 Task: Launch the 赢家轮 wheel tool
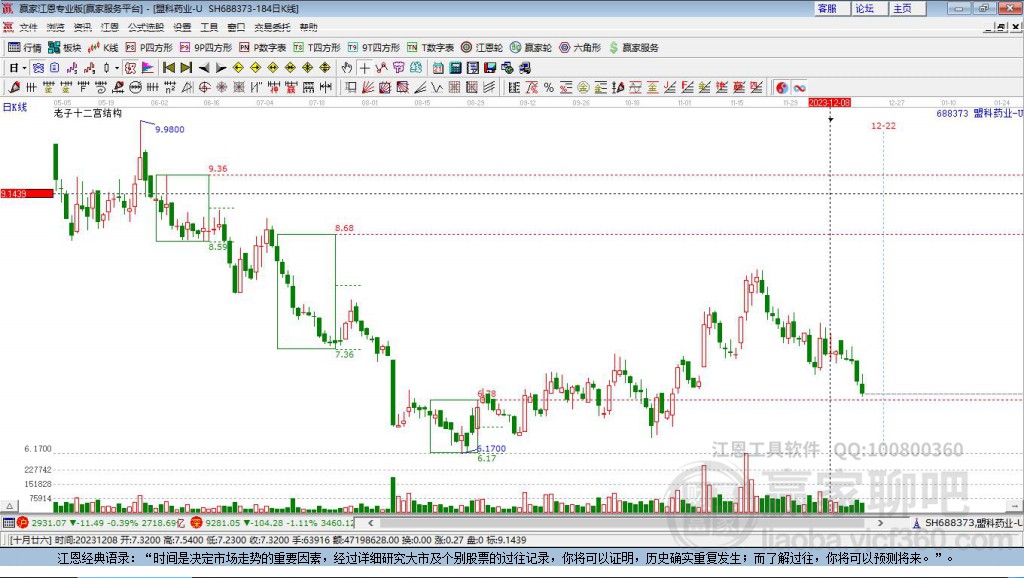pos(531,48)
